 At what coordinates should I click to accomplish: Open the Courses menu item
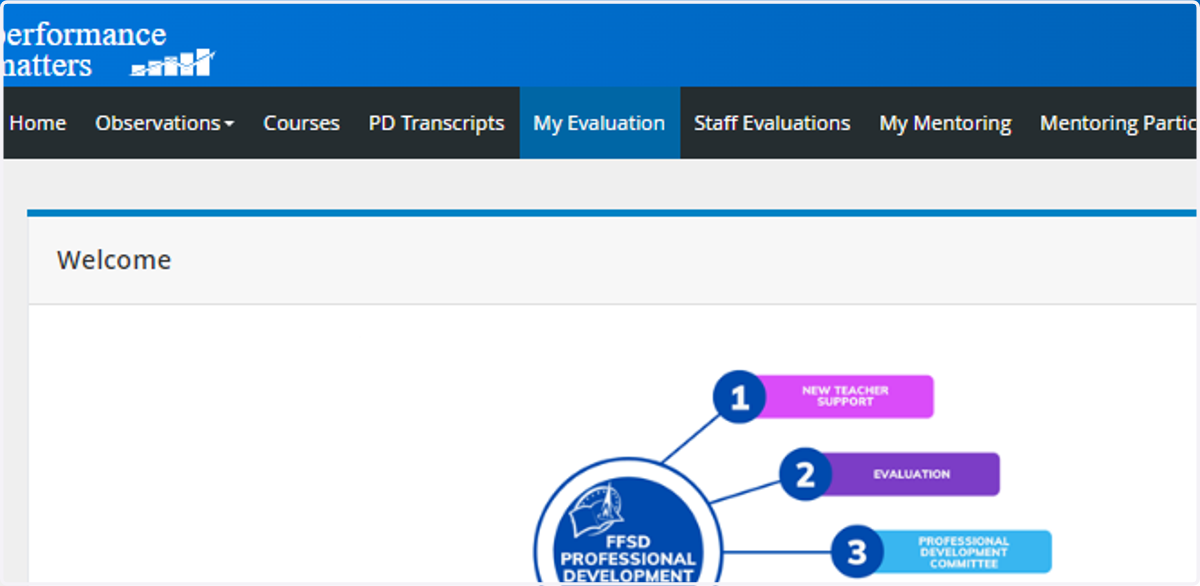(x=301, y=123)
